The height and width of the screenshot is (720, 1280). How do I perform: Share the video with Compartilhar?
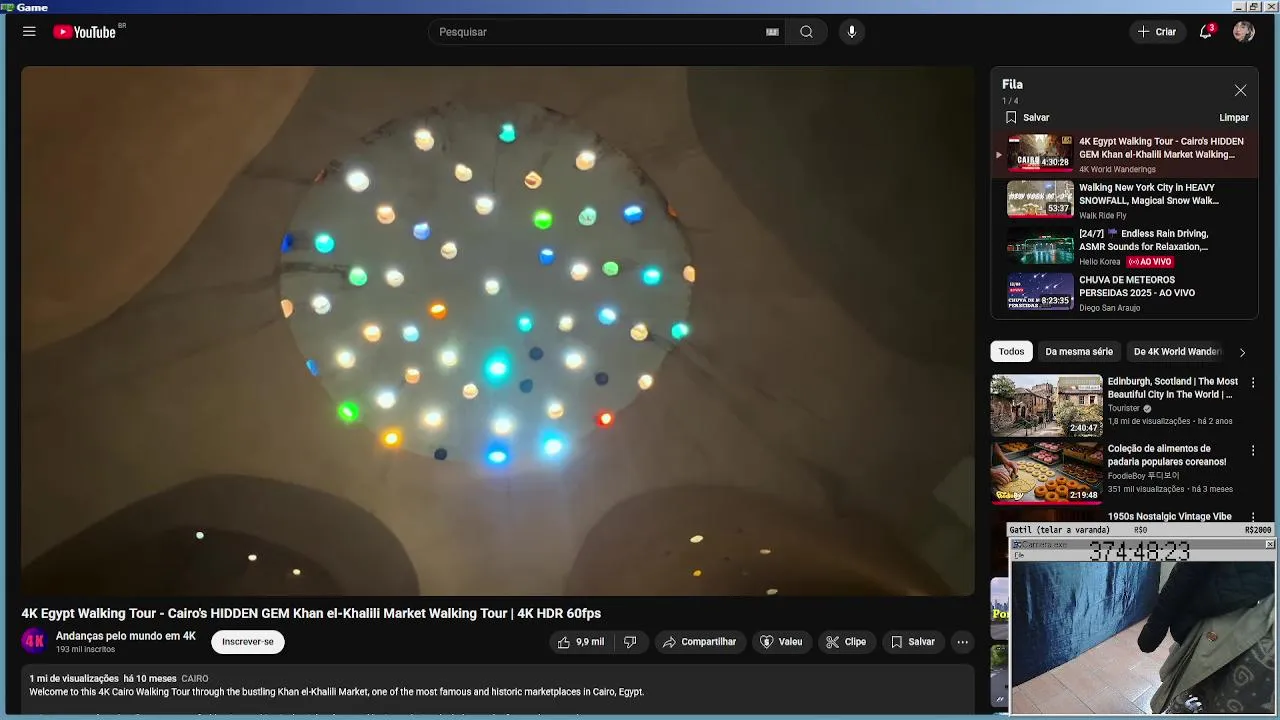coord(700,642)
